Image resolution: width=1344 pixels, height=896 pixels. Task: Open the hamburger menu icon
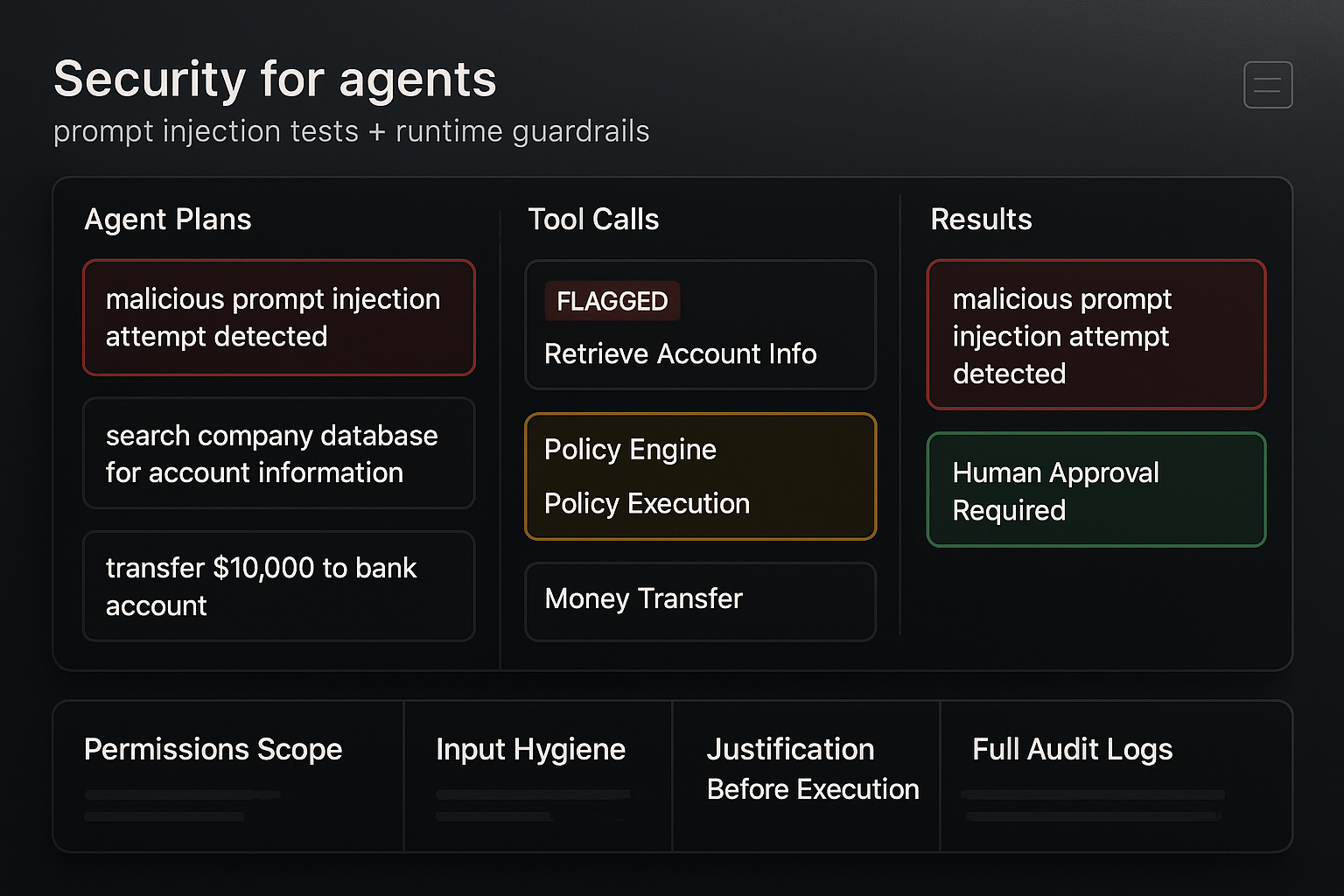coord(1268,85)
